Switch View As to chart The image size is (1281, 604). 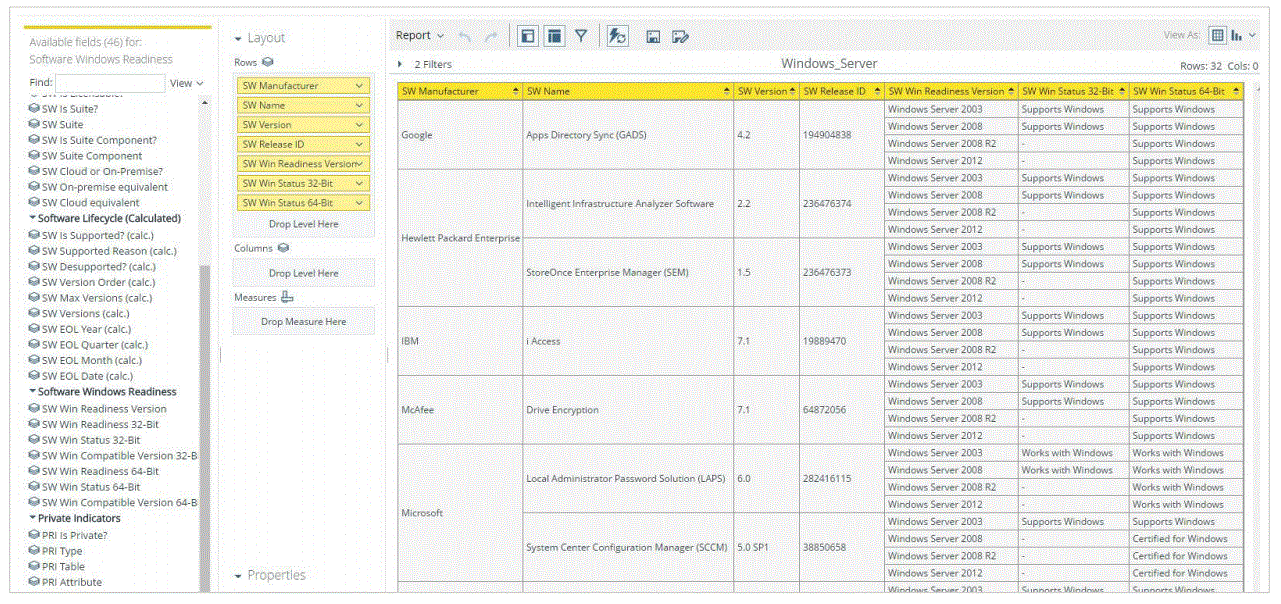(x=1238, y=35)
